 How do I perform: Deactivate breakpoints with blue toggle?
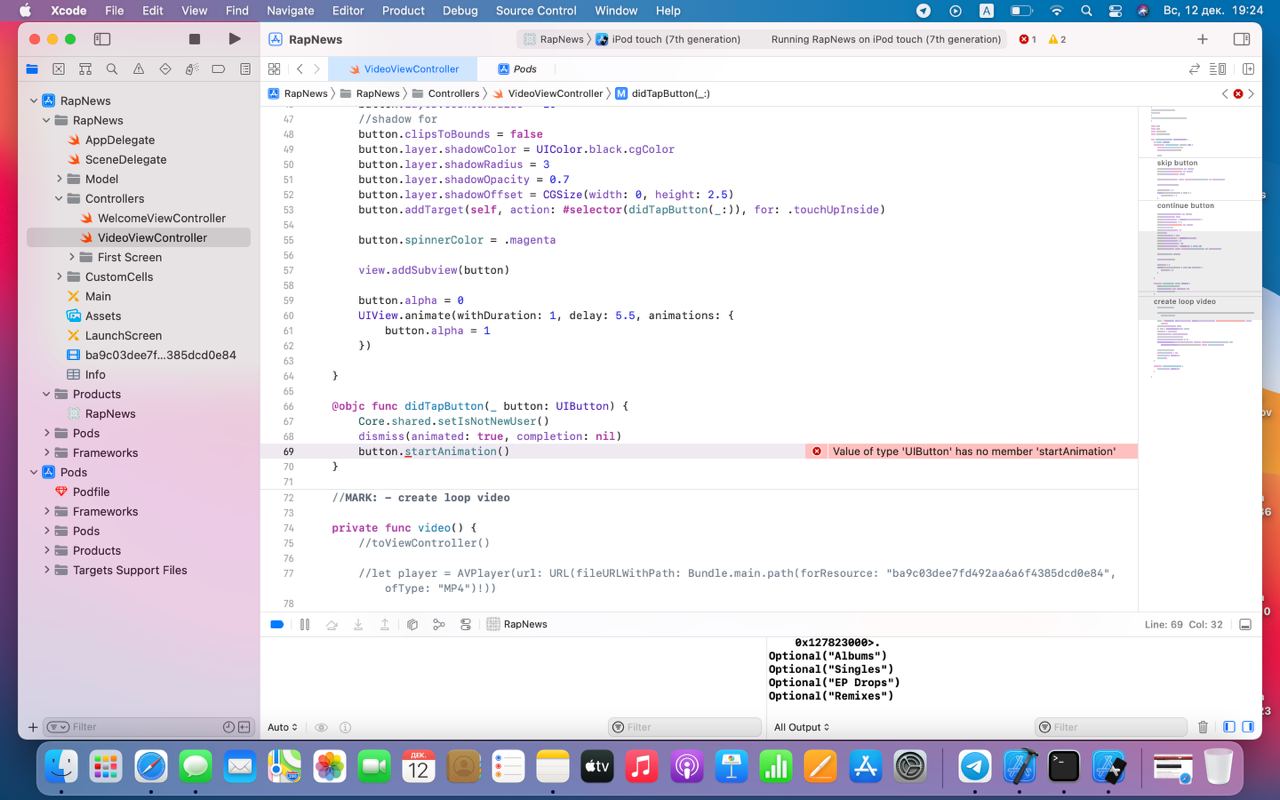pyautogui.click(x=277, y=624)
